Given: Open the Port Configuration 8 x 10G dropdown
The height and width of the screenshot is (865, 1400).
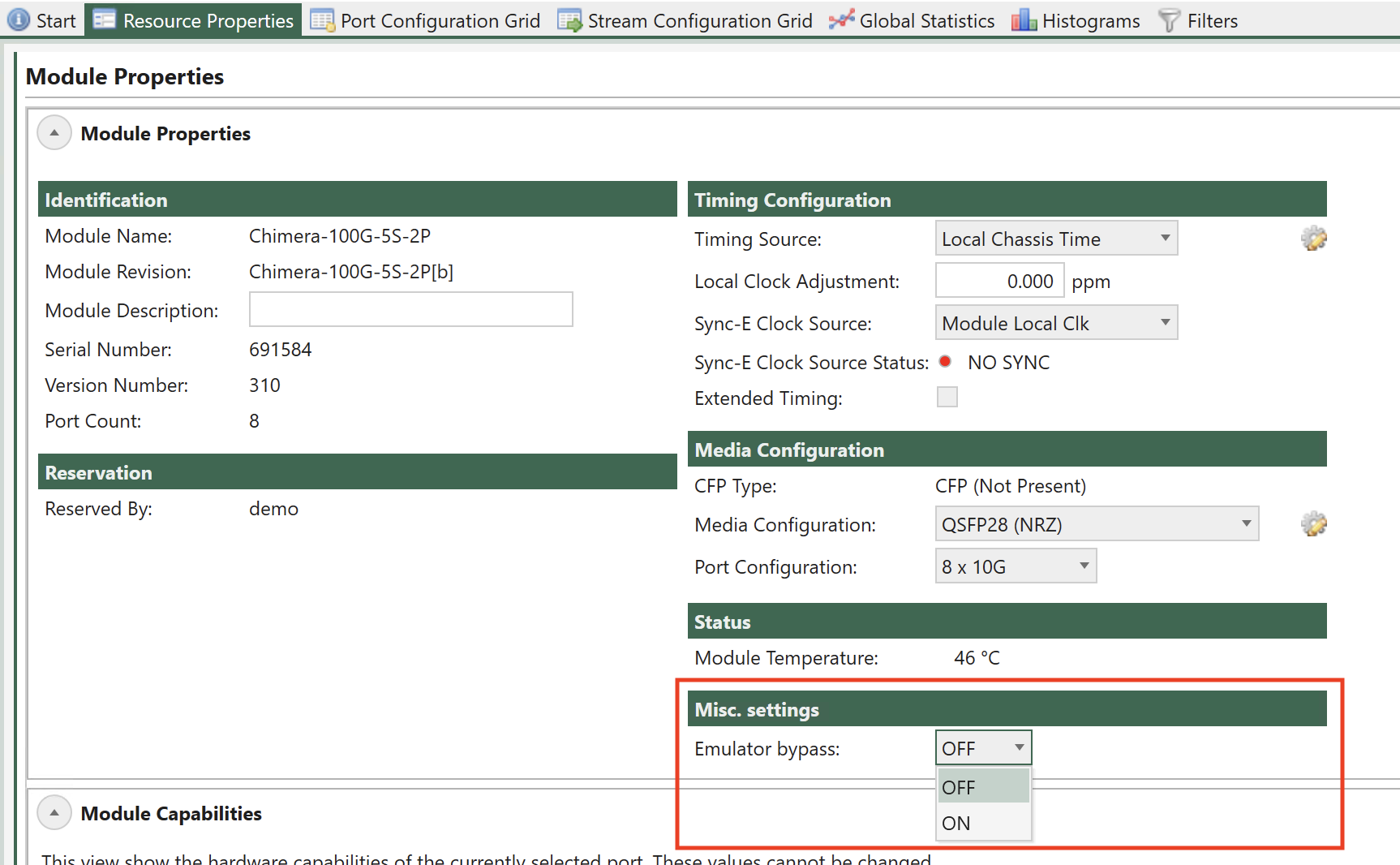Looking at the screenshot, I should 1016,566.
